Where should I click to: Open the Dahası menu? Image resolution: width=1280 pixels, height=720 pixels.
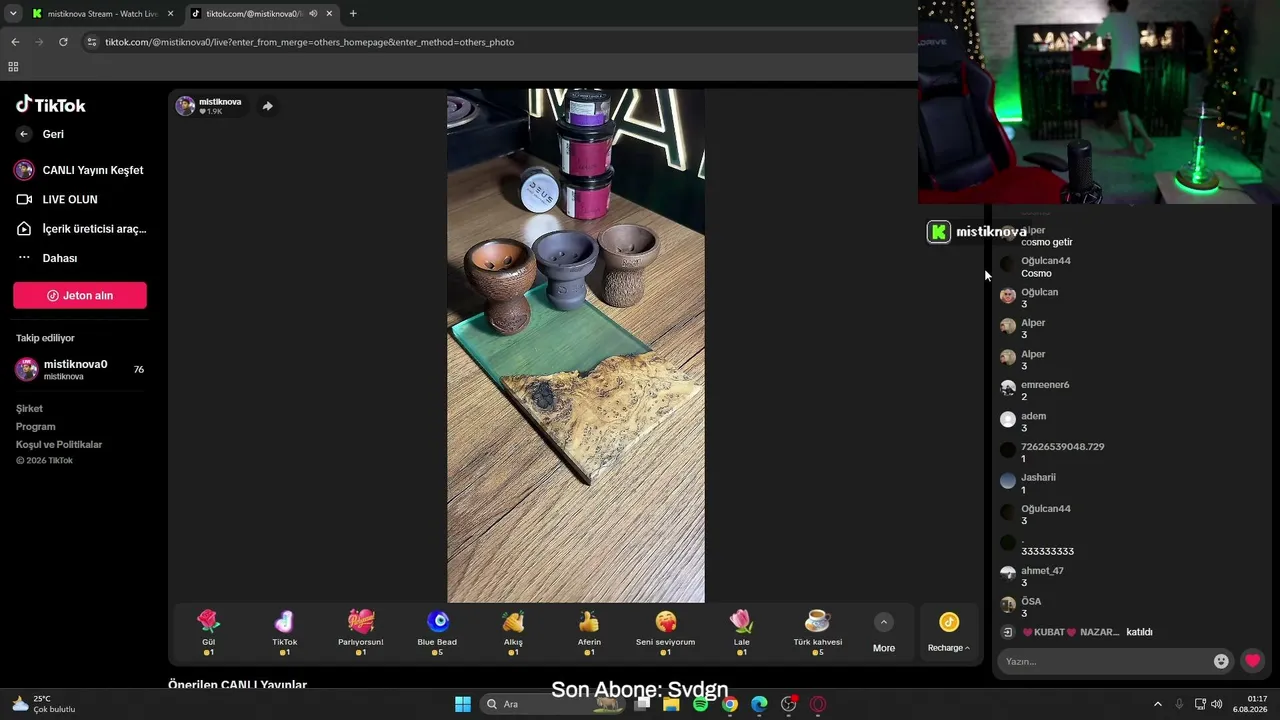tap(48, 258)
